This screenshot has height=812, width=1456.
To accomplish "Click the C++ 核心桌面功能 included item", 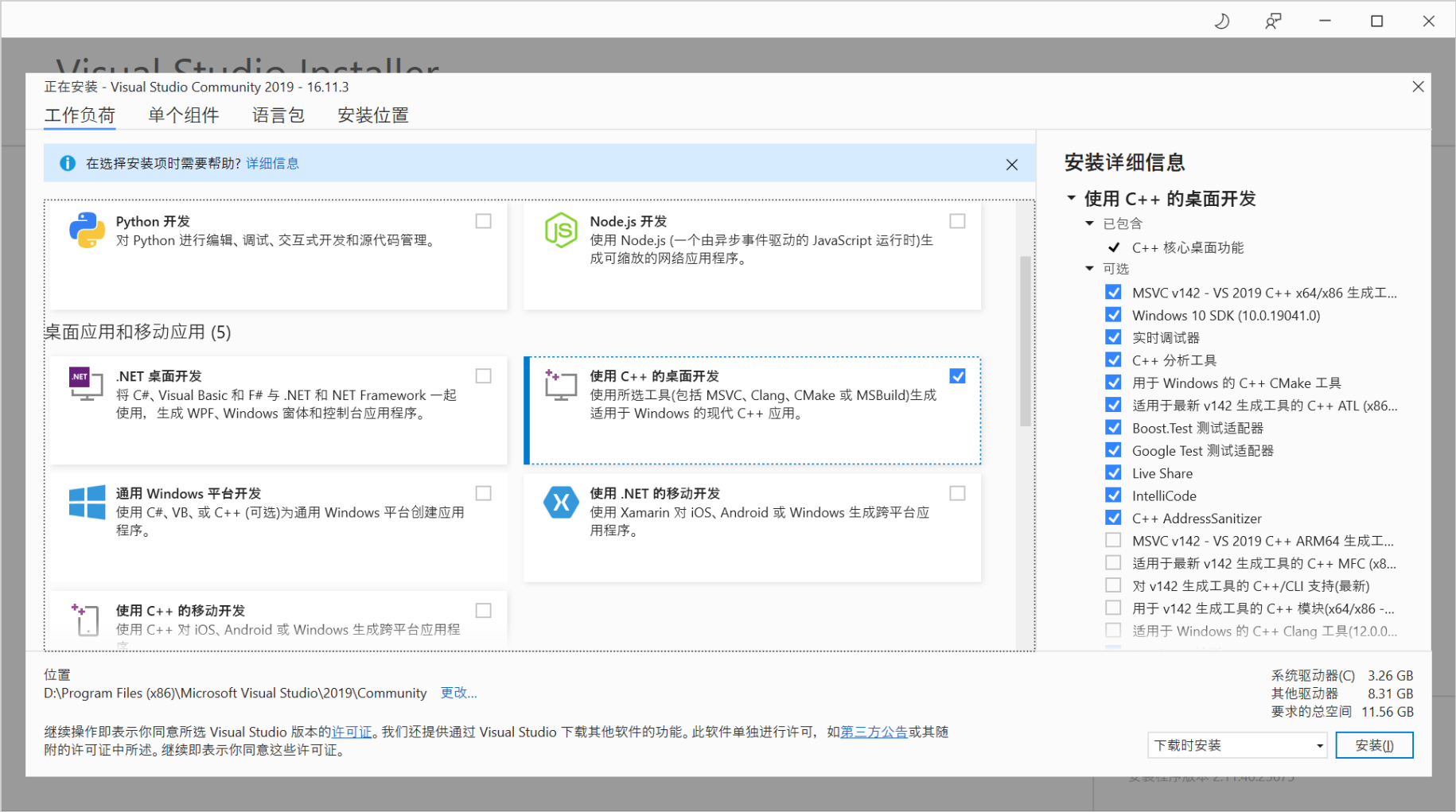I will click(1187, 247).
